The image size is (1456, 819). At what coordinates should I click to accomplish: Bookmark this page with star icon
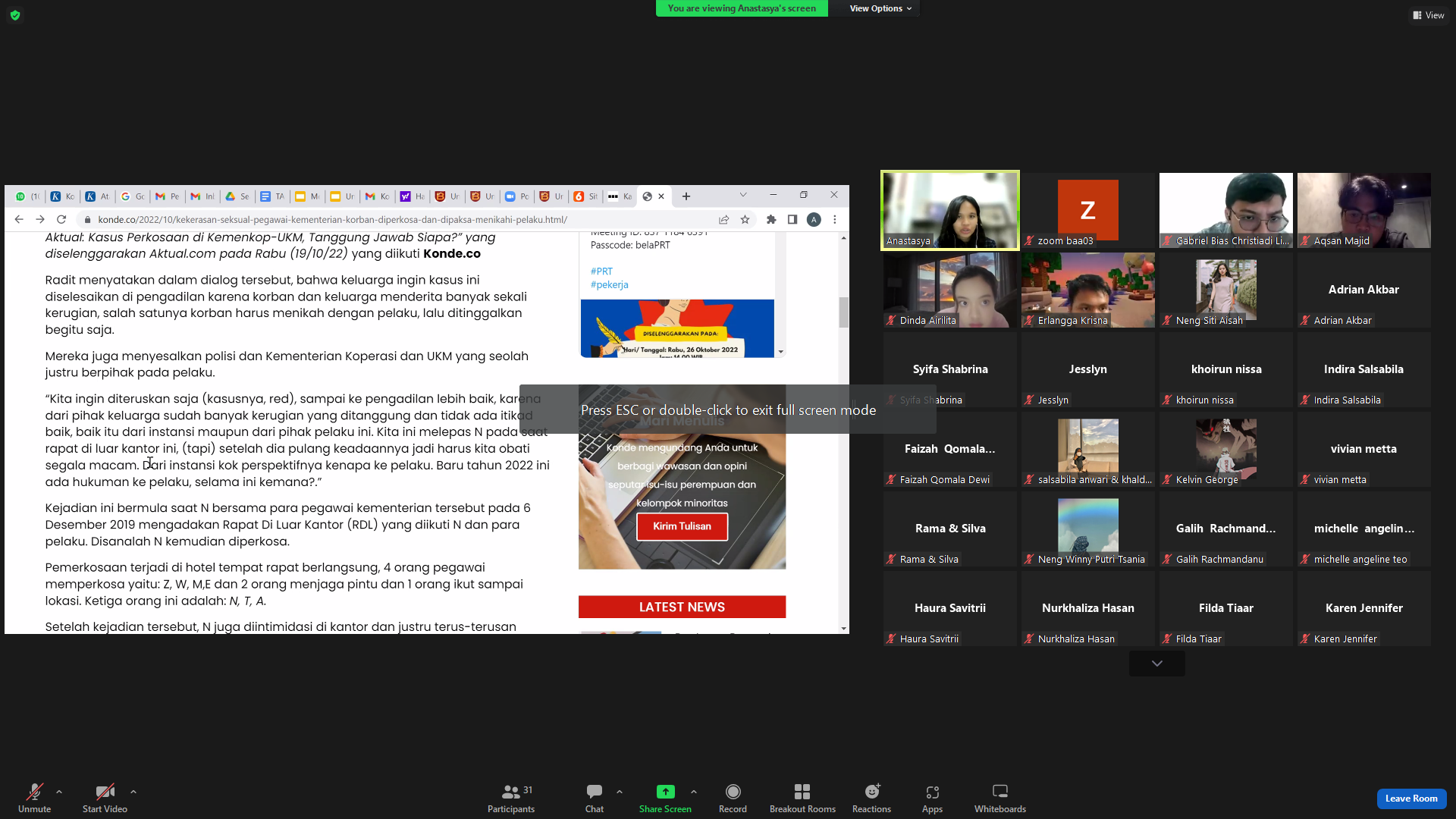[745, 219]
